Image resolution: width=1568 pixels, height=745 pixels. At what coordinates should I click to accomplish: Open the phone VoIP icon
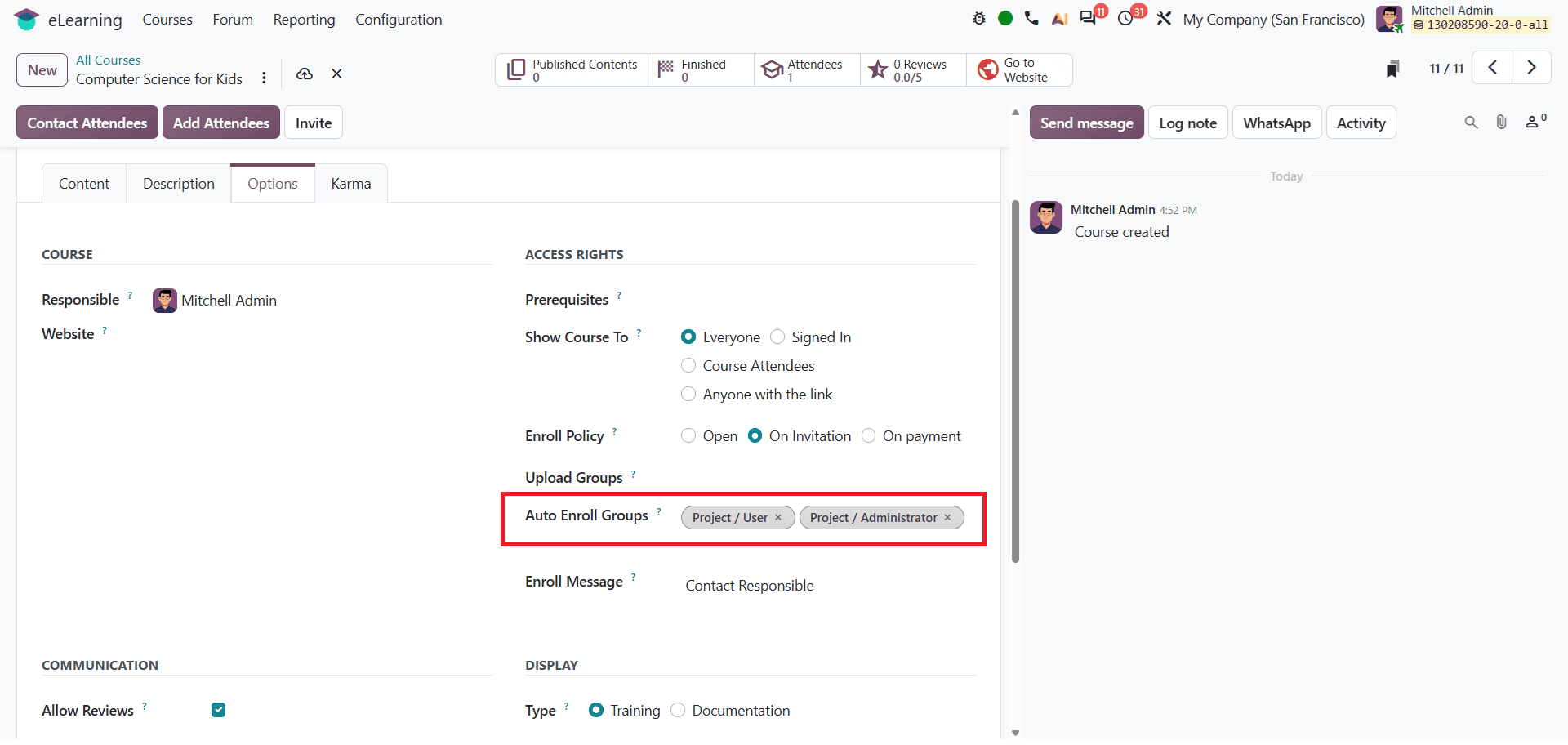coord(1031,18)
